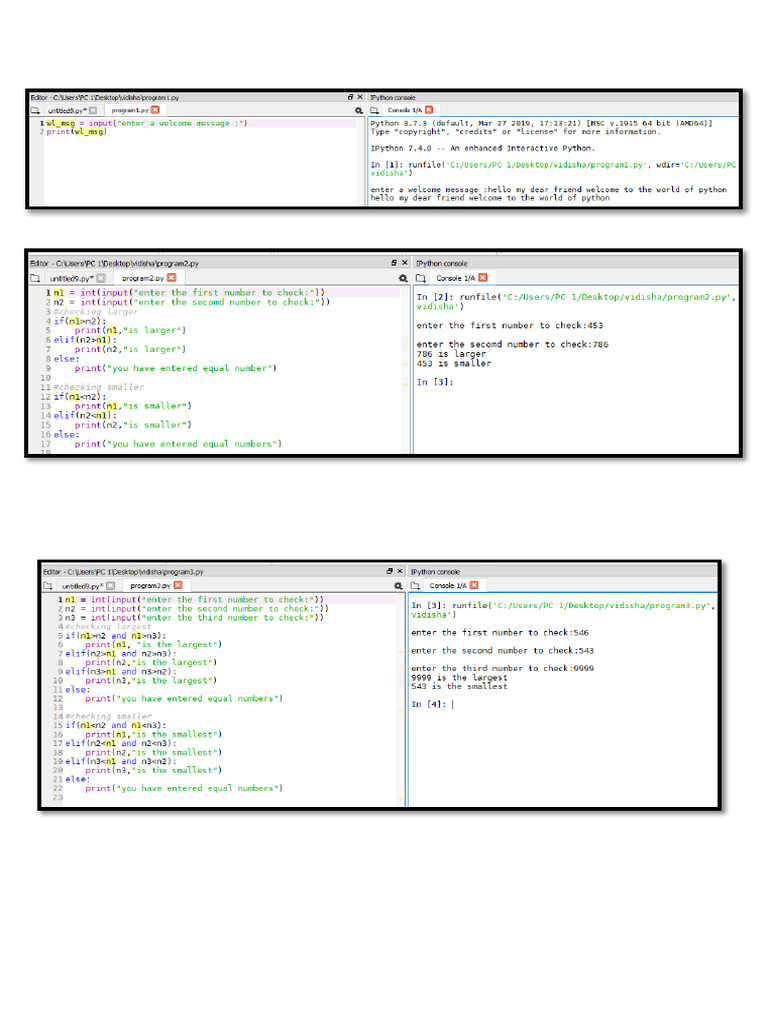768x1024 pixels.
Task: Open the editor options gear in program2.py window
Action: [x=403, y=278]
